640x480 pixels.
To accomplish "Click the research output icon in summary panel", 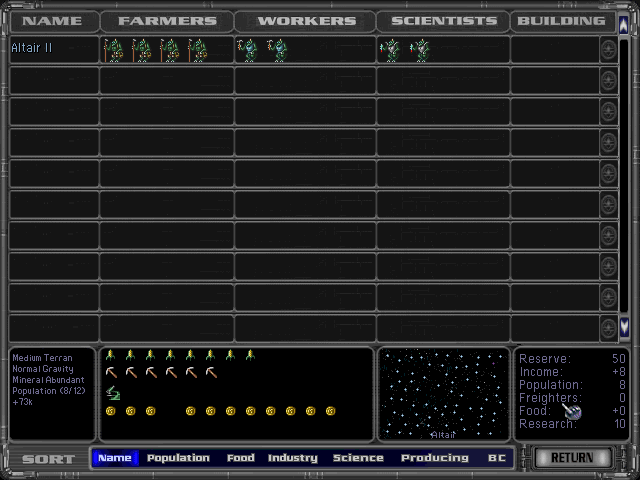I will 113,393.
